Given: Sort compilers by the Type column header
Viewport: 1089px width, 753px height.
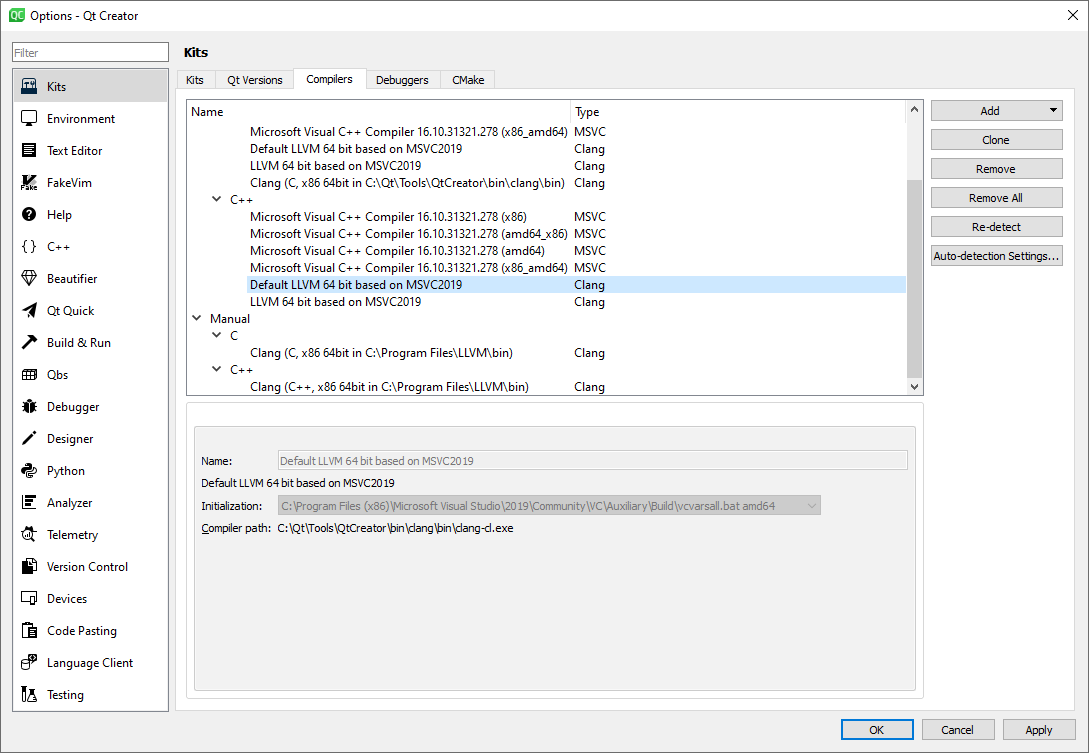Looking at the screenshot, I should tap(738, 112).
